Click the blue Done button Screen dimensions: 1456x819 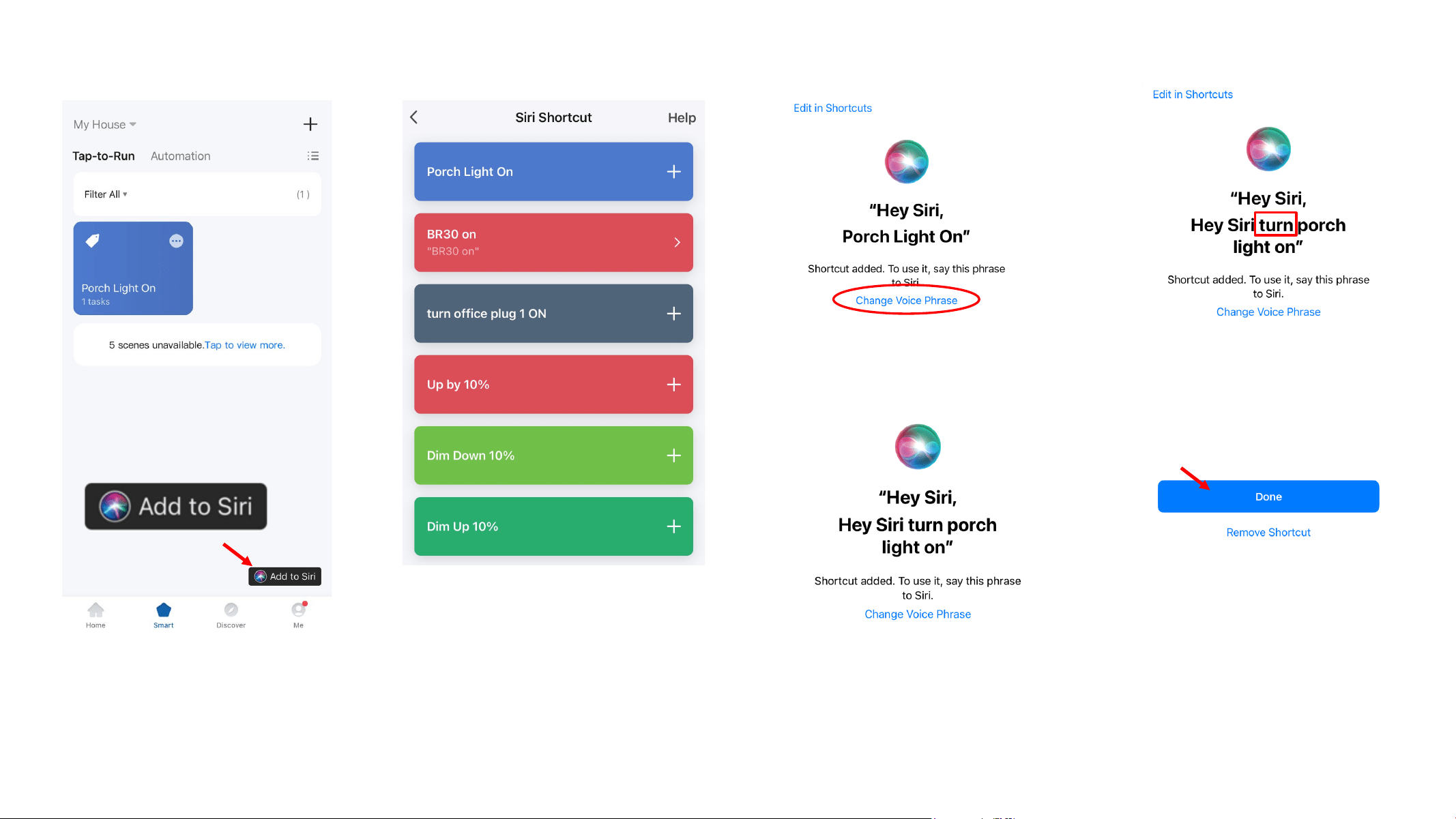(1268, 496)
